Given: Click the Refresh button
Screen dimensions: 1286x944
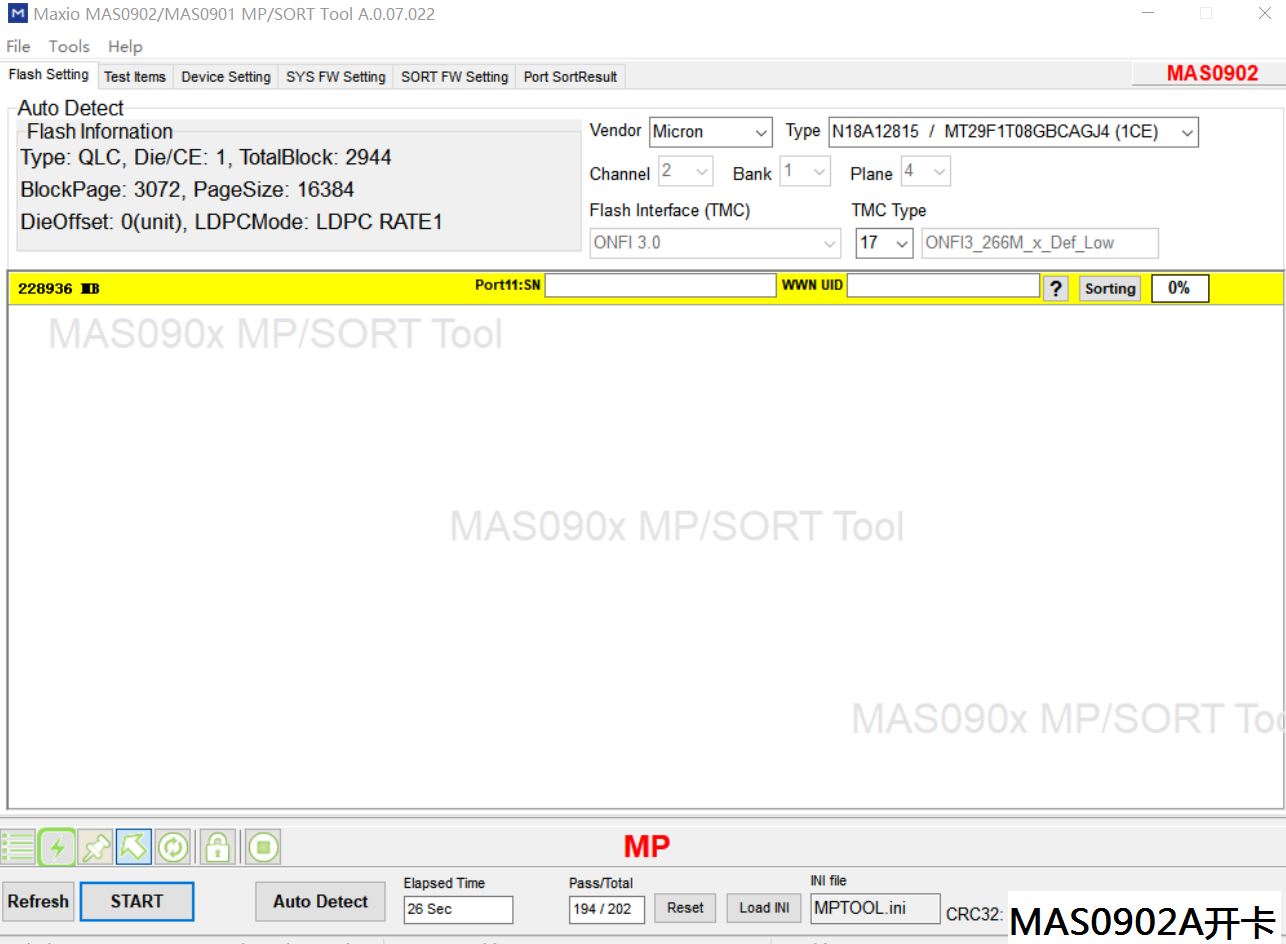Looking at the screenshot, I should (x=38, y=901).
